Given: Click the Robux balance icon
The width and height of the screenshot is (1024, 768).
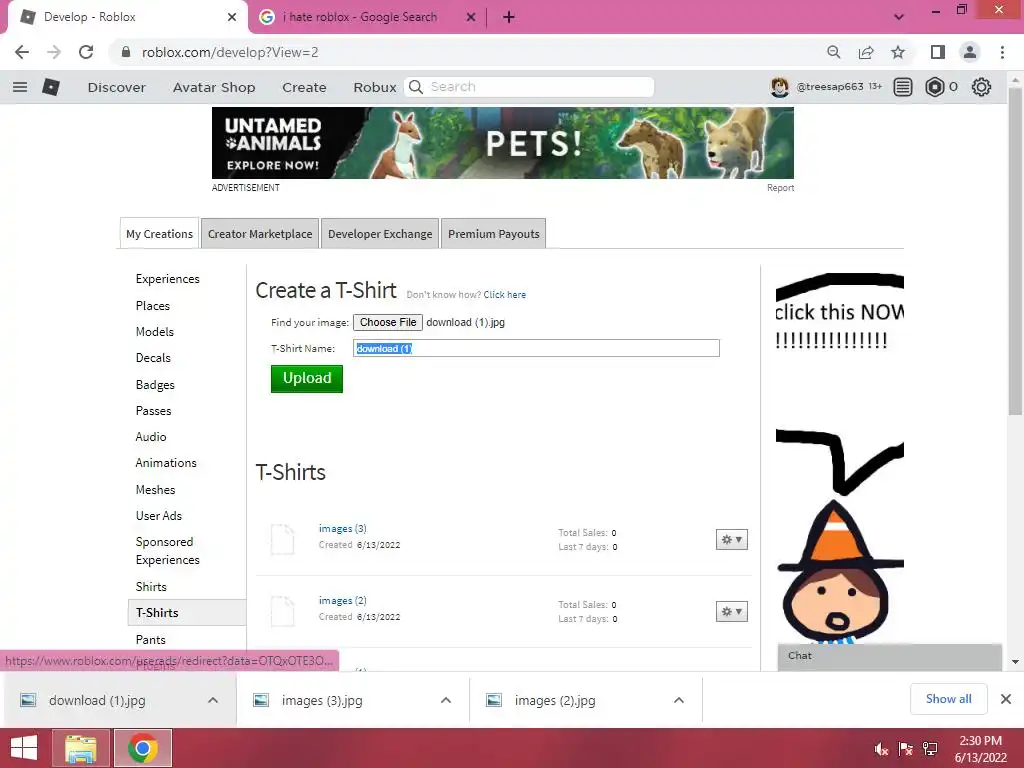Looking at the screenshot, I should coord(935,87).
